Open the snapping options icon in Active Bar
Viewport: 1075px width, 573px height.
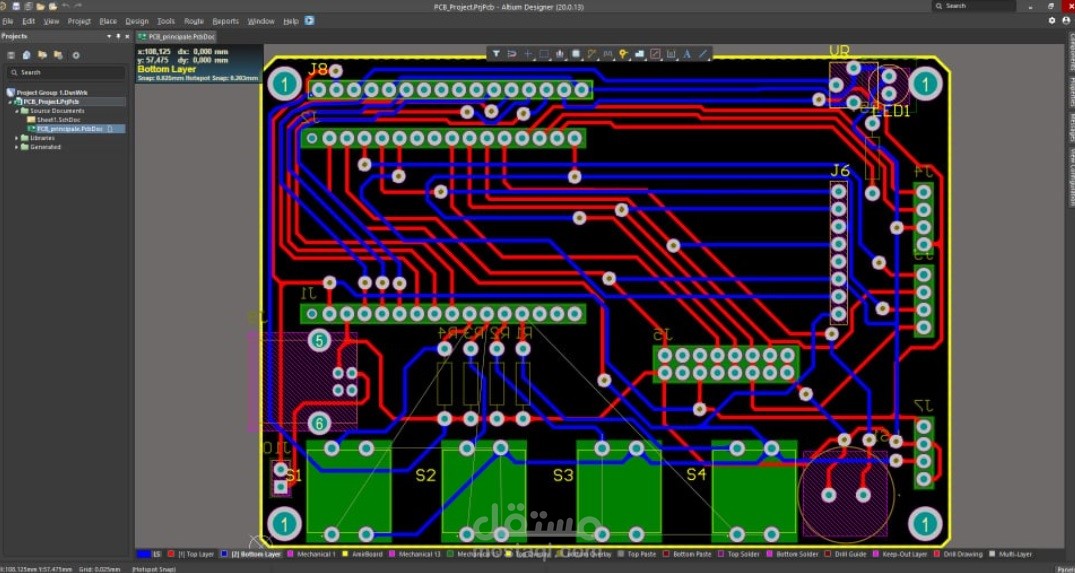511,53
